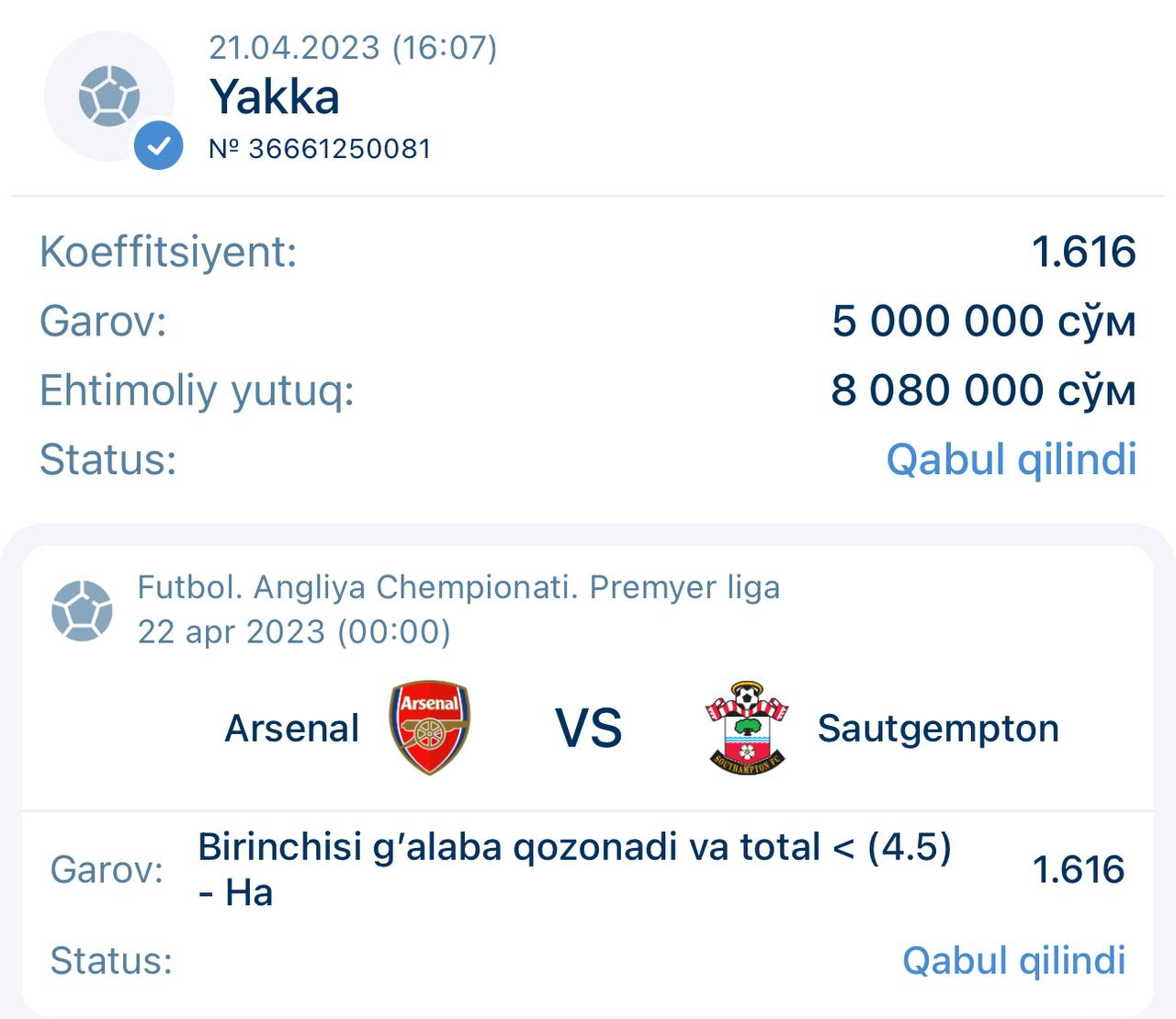Tap the Koeffitsiyent value 1.616 at top
The width and height of the screenshot is (1176, 1019).
pyautogui.click(x=1083, y=252)
